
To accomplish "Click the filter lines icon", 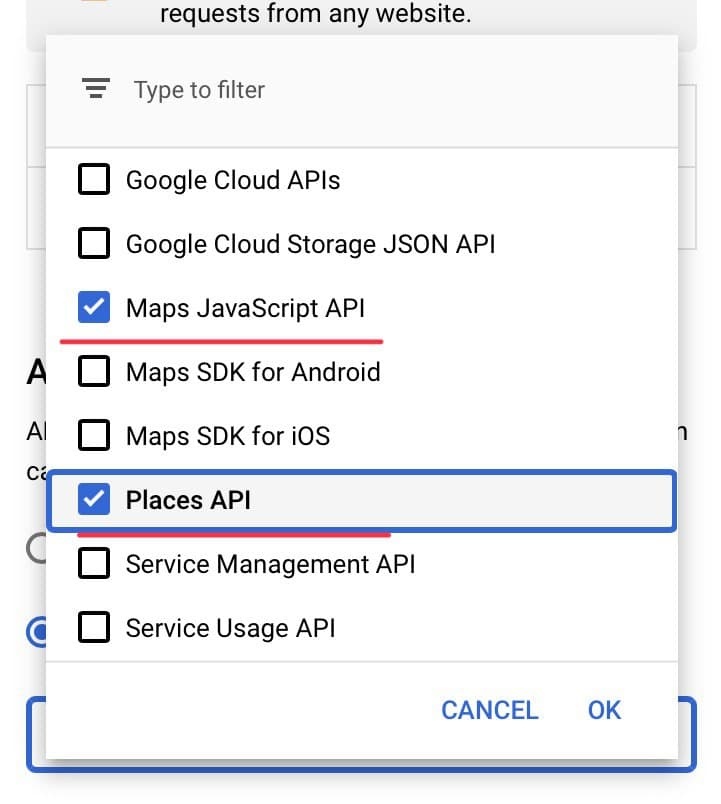I will click(96, 88).
